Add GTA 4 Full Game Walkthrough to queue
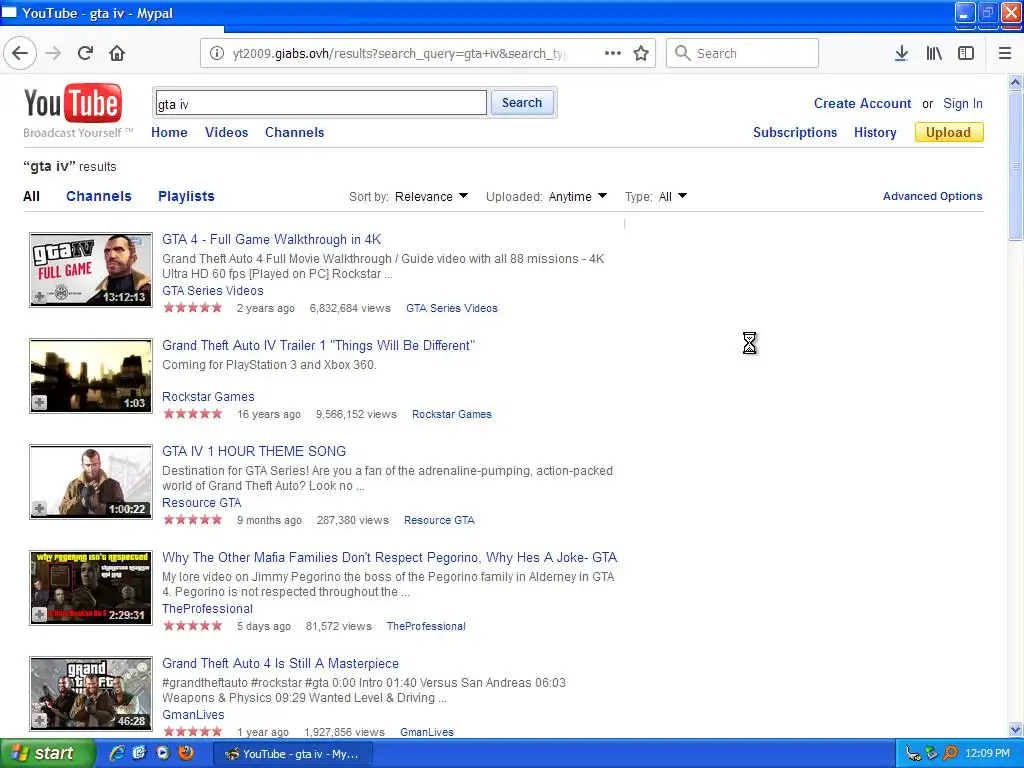Viewport: 1024px width, 768px height. (40, 296)
